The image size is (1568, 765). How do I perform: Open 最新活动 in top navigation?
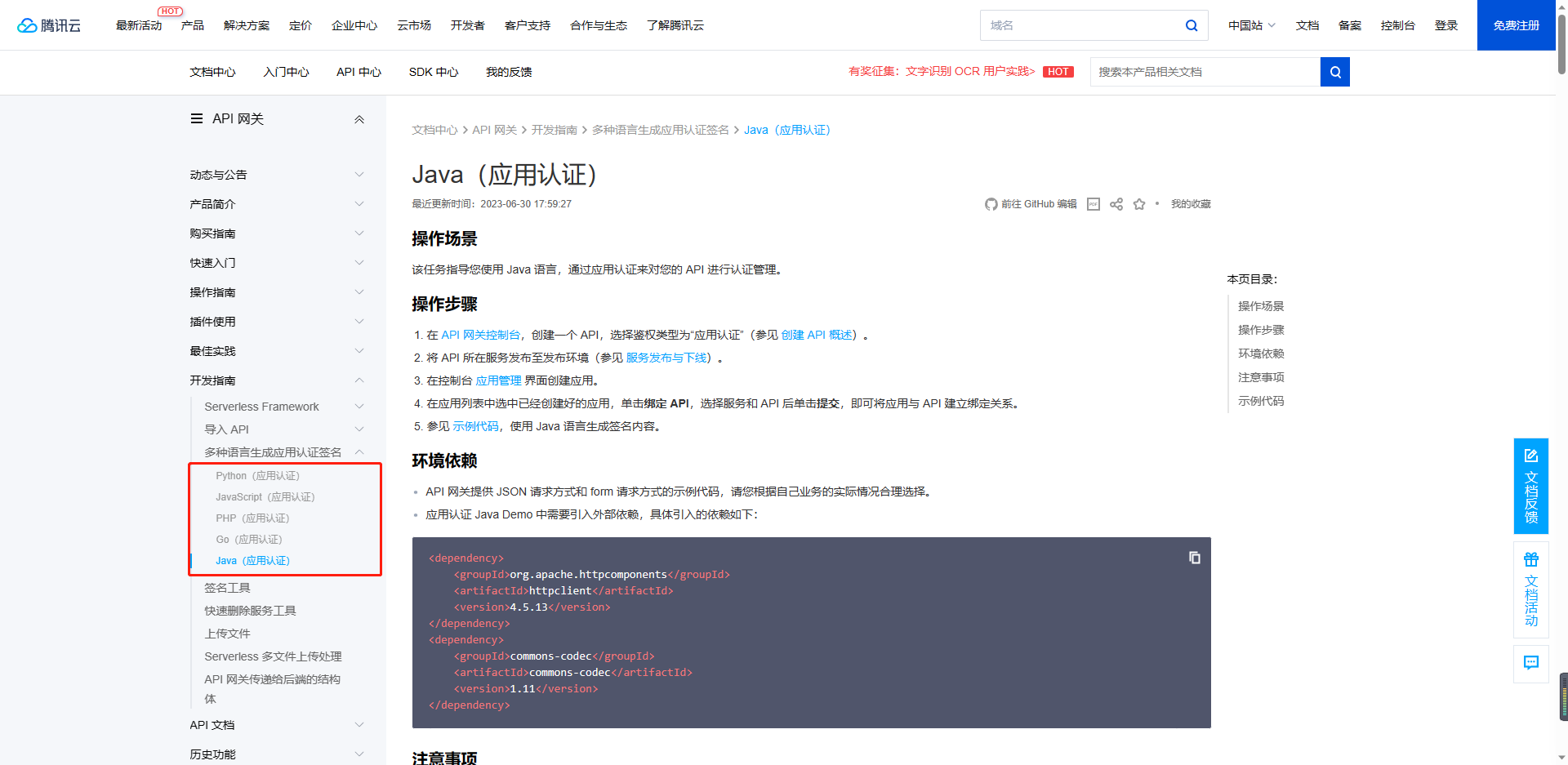(139, 25)
